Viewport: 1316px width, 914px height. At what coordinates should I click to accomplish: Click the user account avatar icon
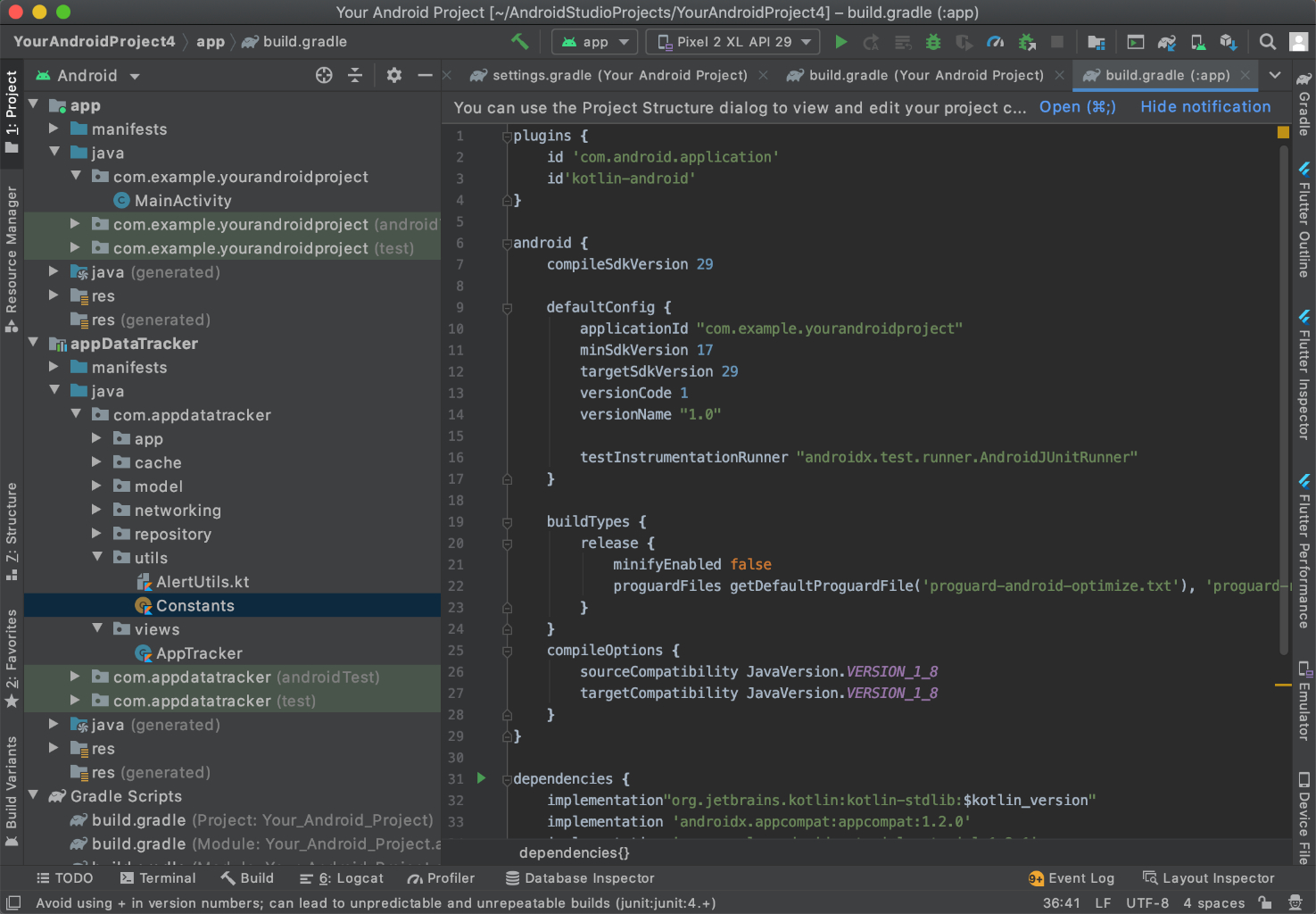click(x=1299, y=41)
